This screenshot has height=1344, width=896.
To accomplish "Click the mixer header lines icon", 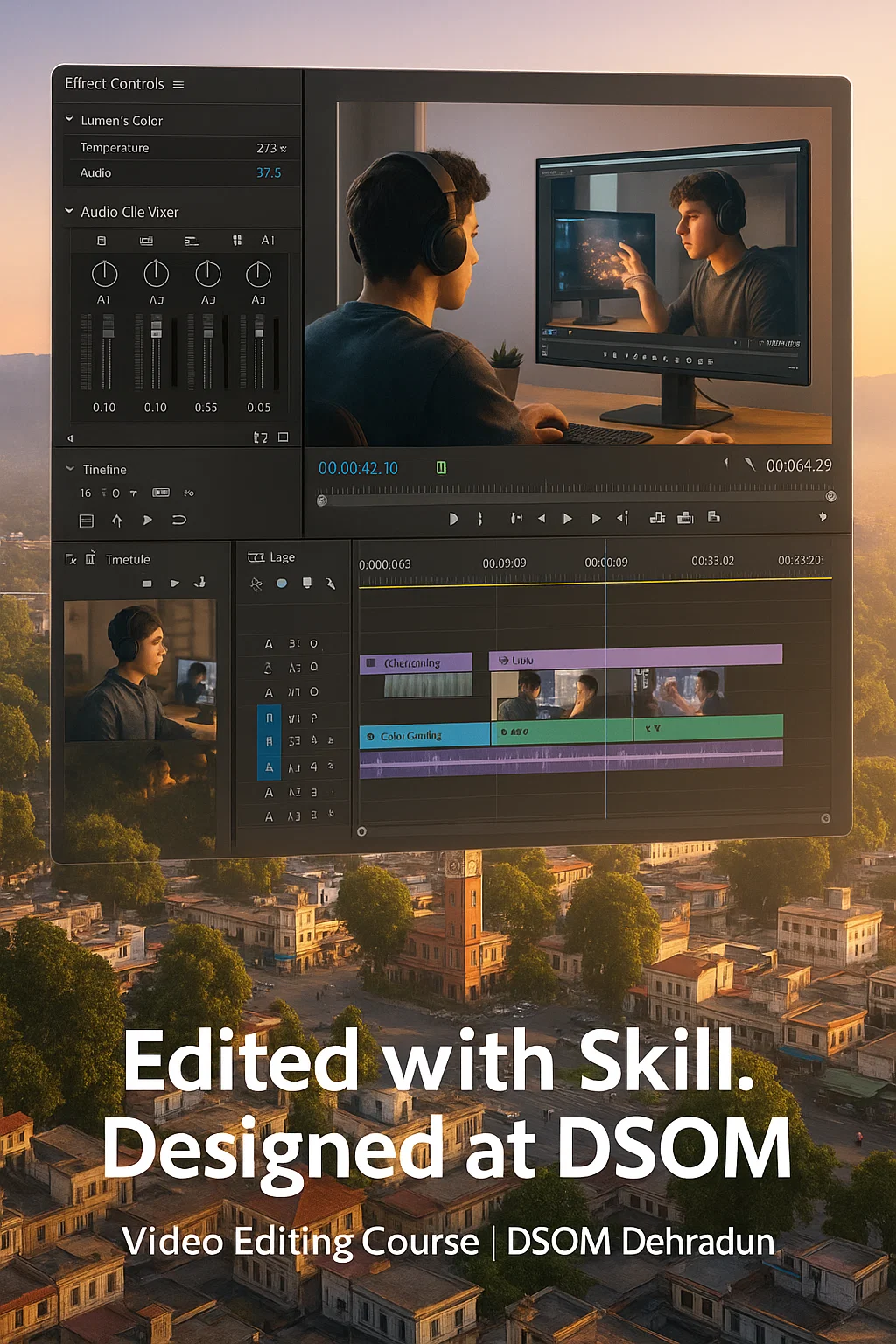I will (192, 241).
